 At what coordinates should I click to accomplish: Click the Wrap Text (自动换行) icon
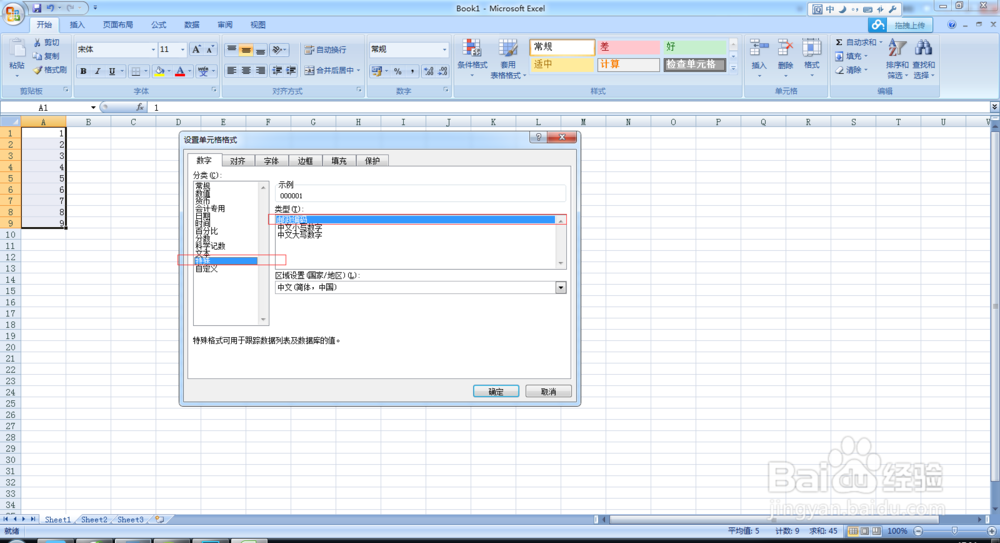coord(309,50)
